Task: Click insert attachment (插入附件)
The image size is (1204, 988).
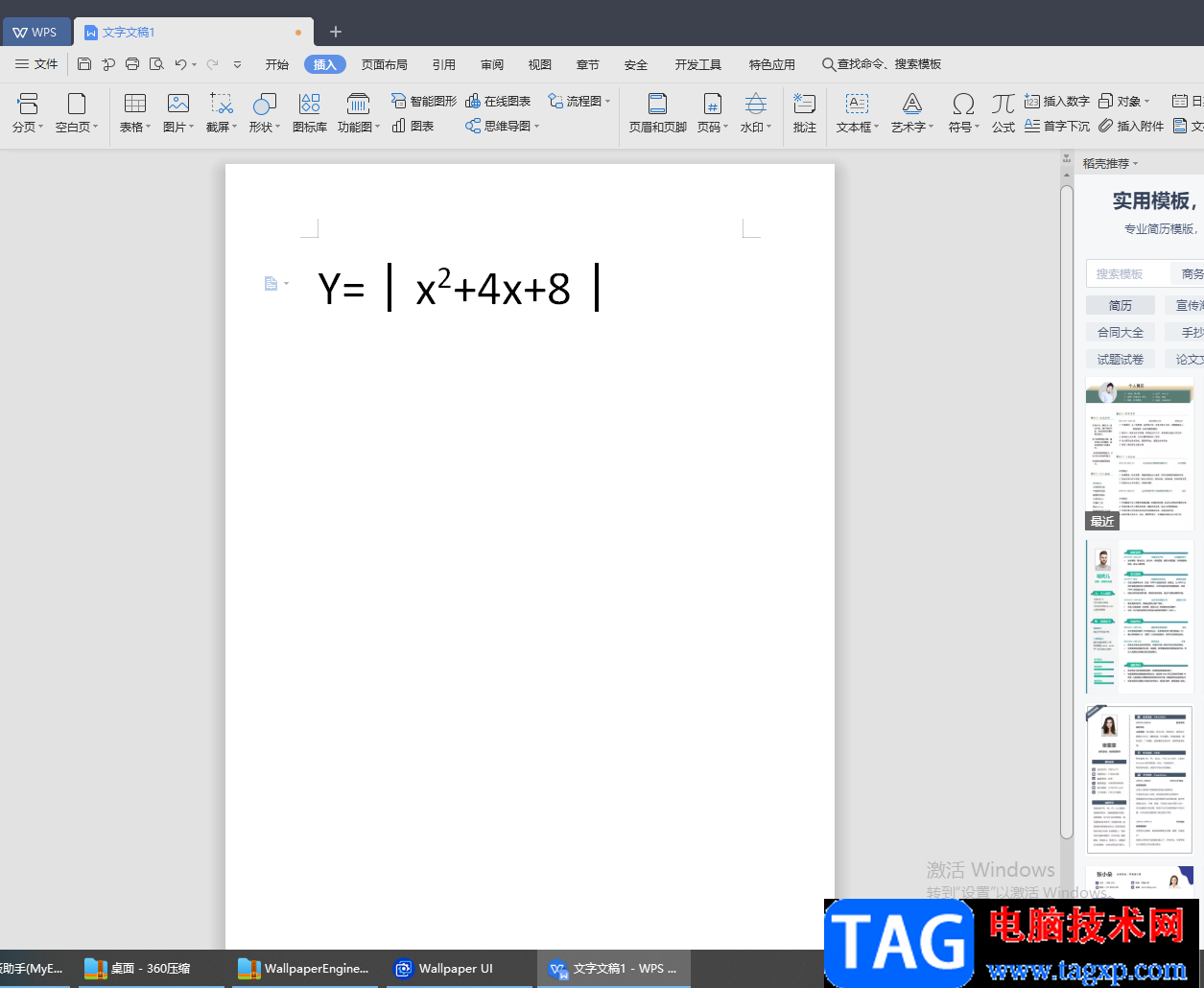Action: (x=1131, y=126)
